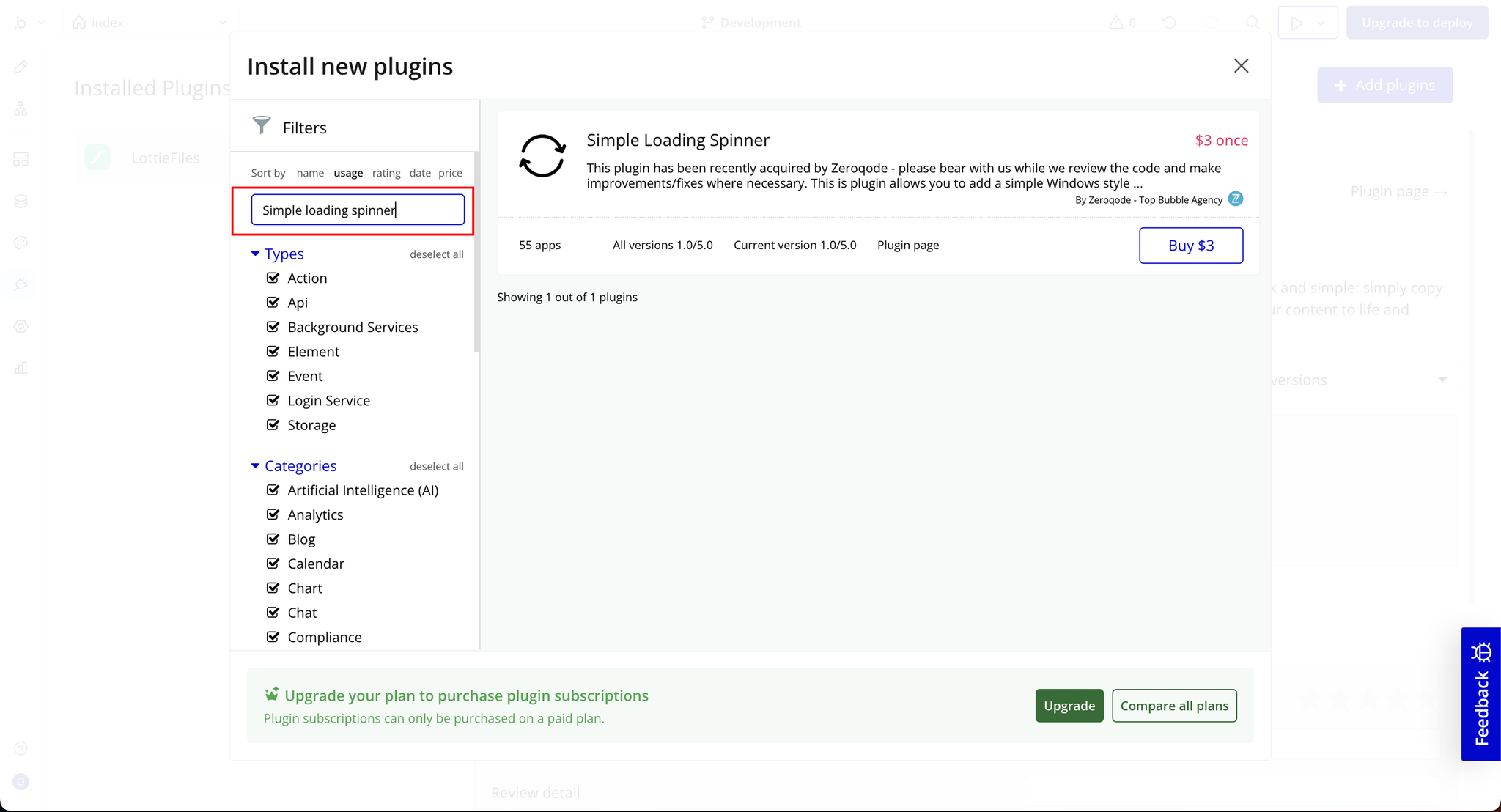Image resolution: width=1501 pixels, height=812 pixels.
Task: Open the Plugins tab plug icon in sidebar
Action: [x=21, y=284]
